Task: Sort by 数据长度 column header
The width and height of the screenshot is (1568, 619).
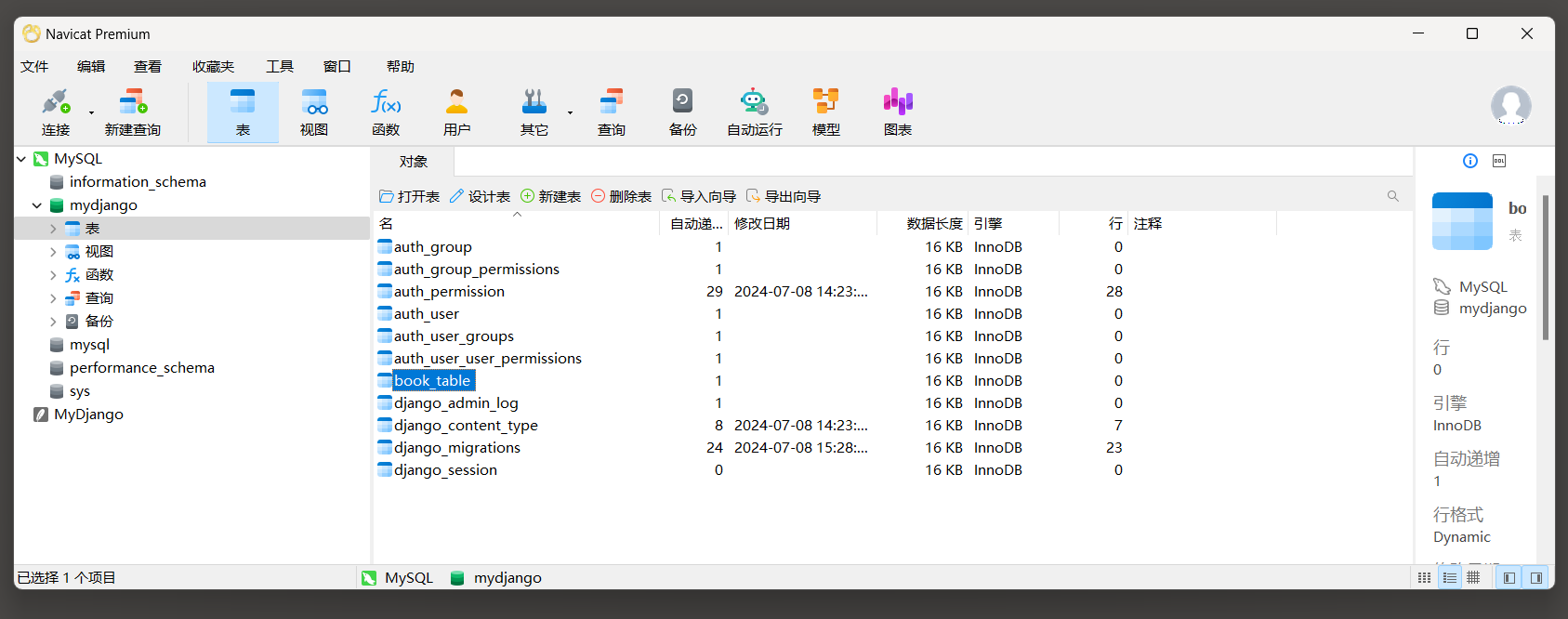Action: (923, 224)
